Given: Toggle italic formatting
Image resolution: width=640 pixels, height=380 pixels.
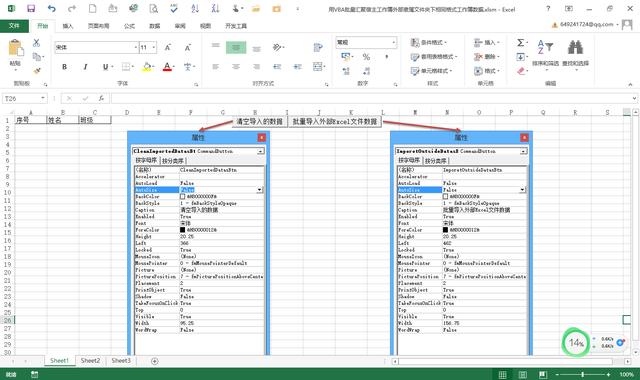Looking at the screenshot, I should coord(85,67).
